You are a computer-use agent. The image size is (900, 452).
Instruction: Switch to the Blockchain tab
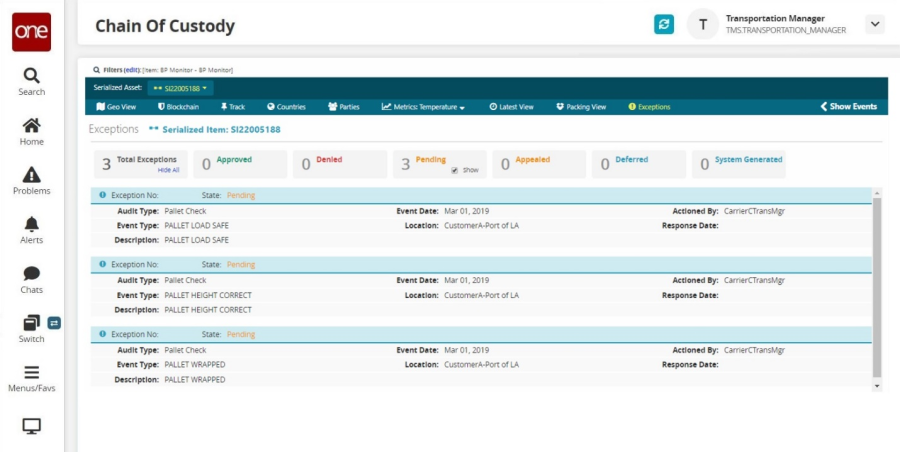click(178, 107)
